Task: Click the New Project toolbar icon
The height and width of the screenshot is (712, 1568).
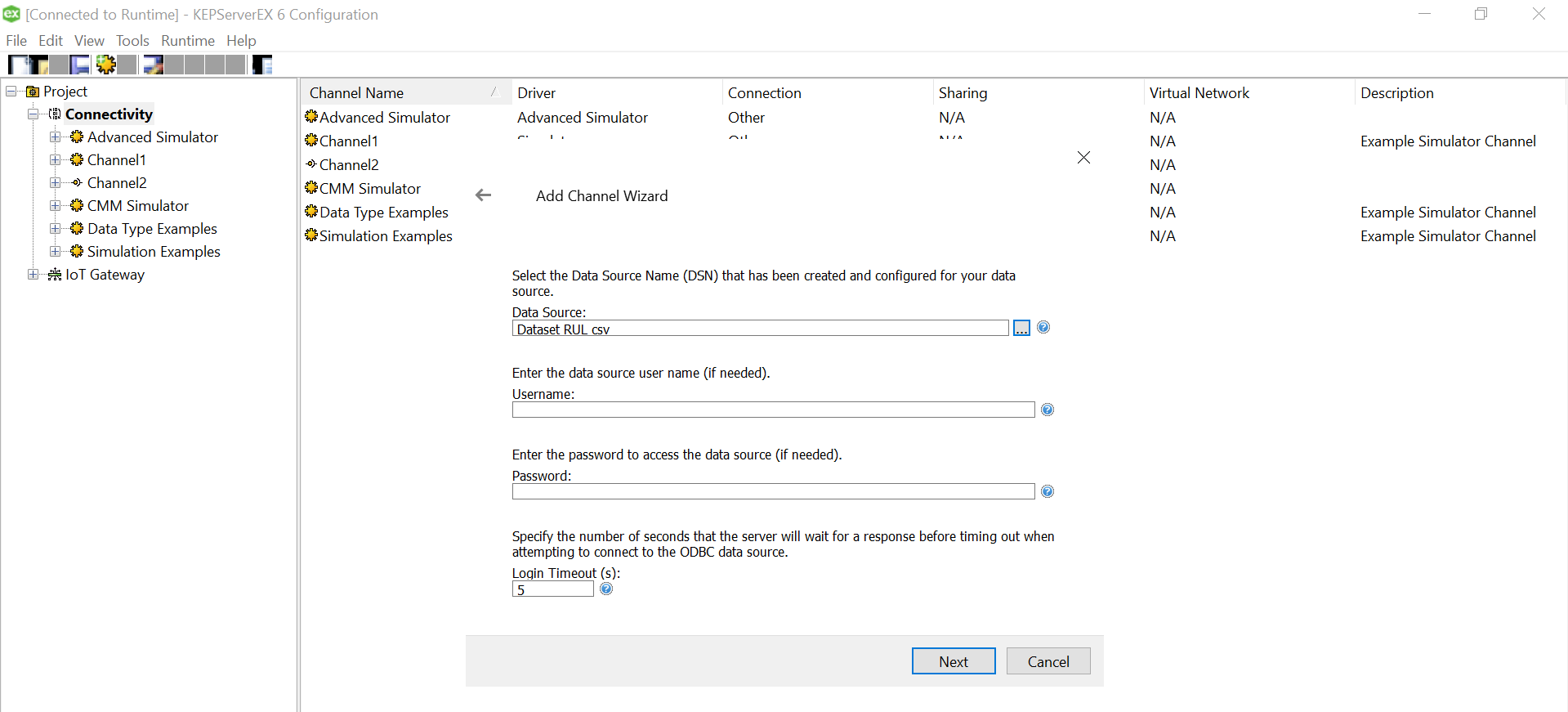Action: 18,65
